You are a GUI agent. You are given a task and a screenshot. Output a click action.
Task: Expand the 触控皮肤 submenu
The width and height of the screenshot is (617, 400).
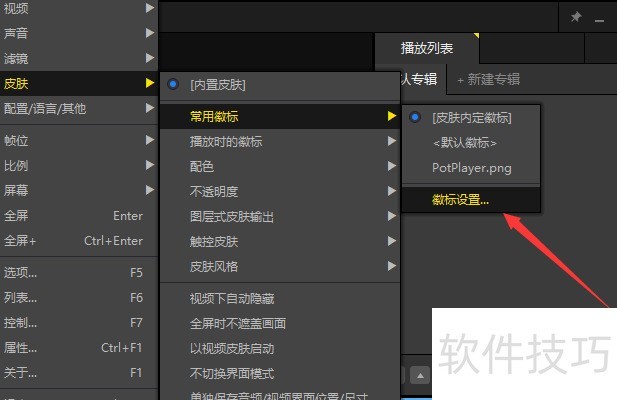pyautogui.click(x=280, y=241)
